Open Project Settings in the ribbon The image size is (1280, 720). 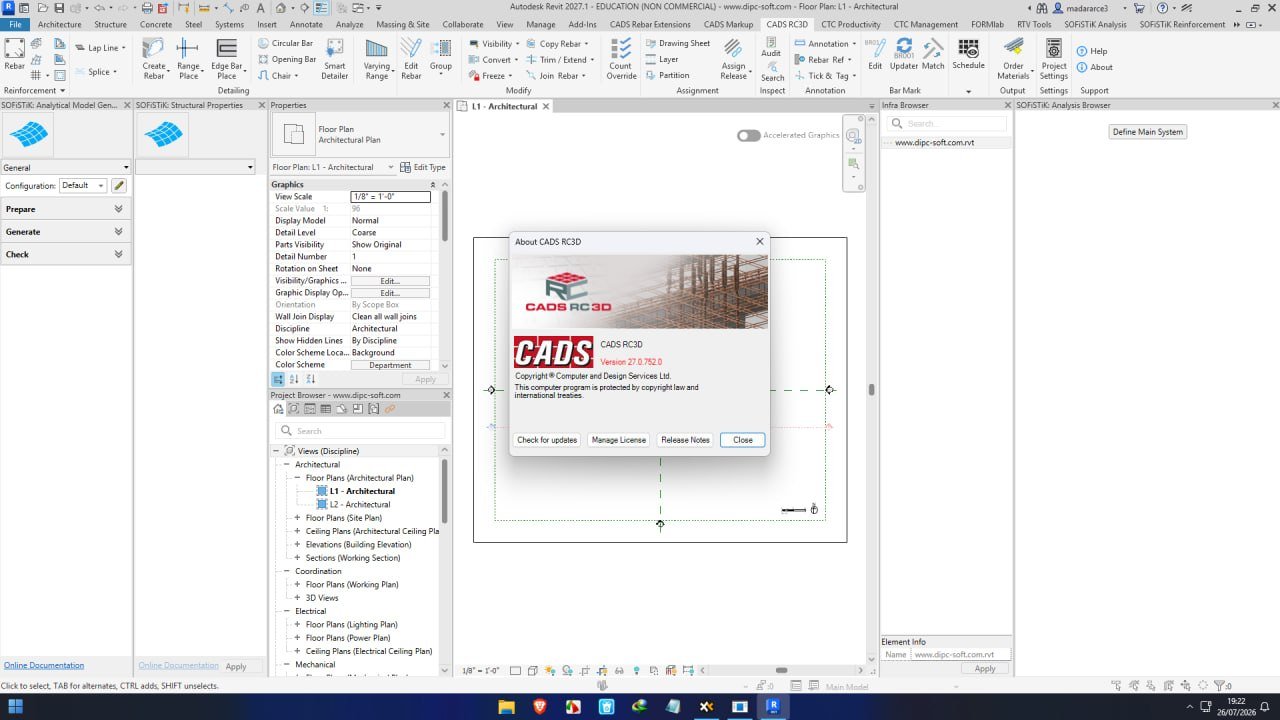pos(1053,58)
